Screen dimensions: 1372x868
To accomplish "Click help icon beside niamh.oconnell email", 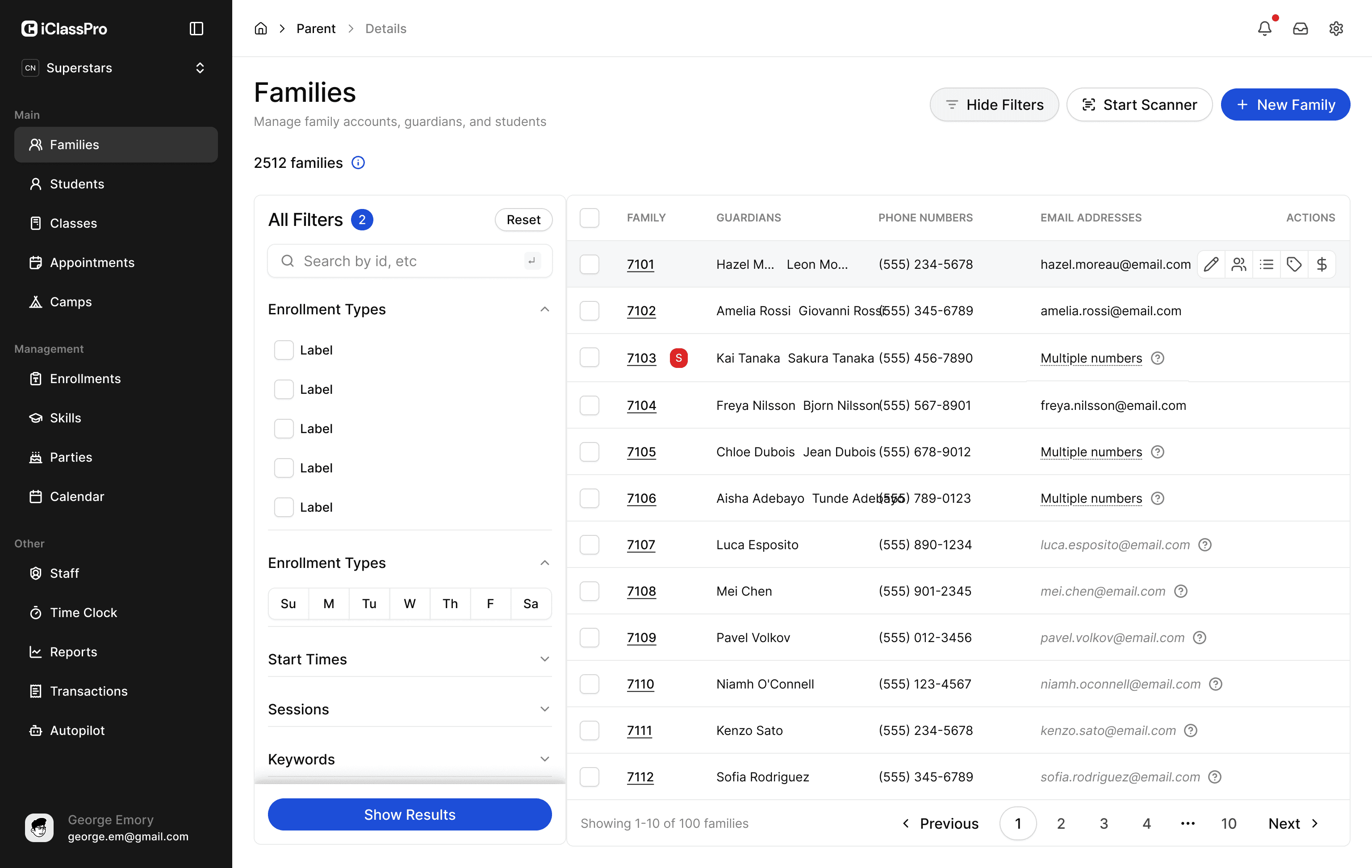I will pos(1215,684).
